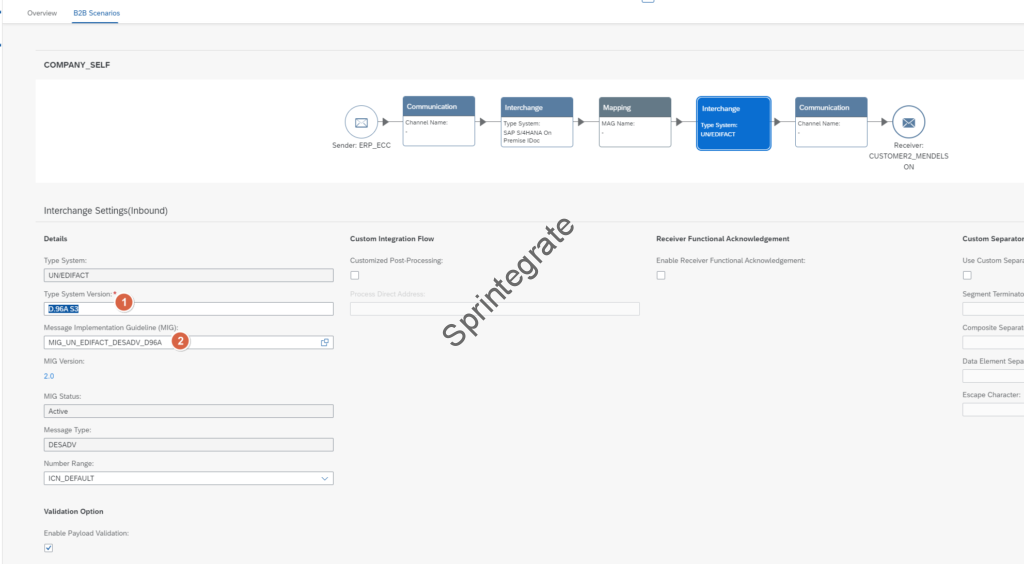Click the Message Implementation Guideline field

[x=180, y=342]
